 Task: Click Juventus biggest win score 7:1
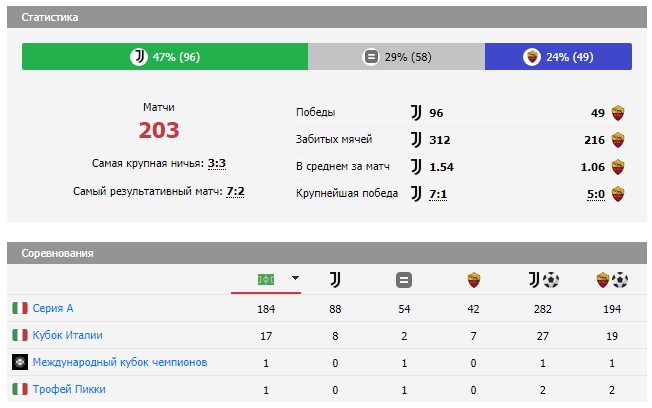tap(438, 194)
